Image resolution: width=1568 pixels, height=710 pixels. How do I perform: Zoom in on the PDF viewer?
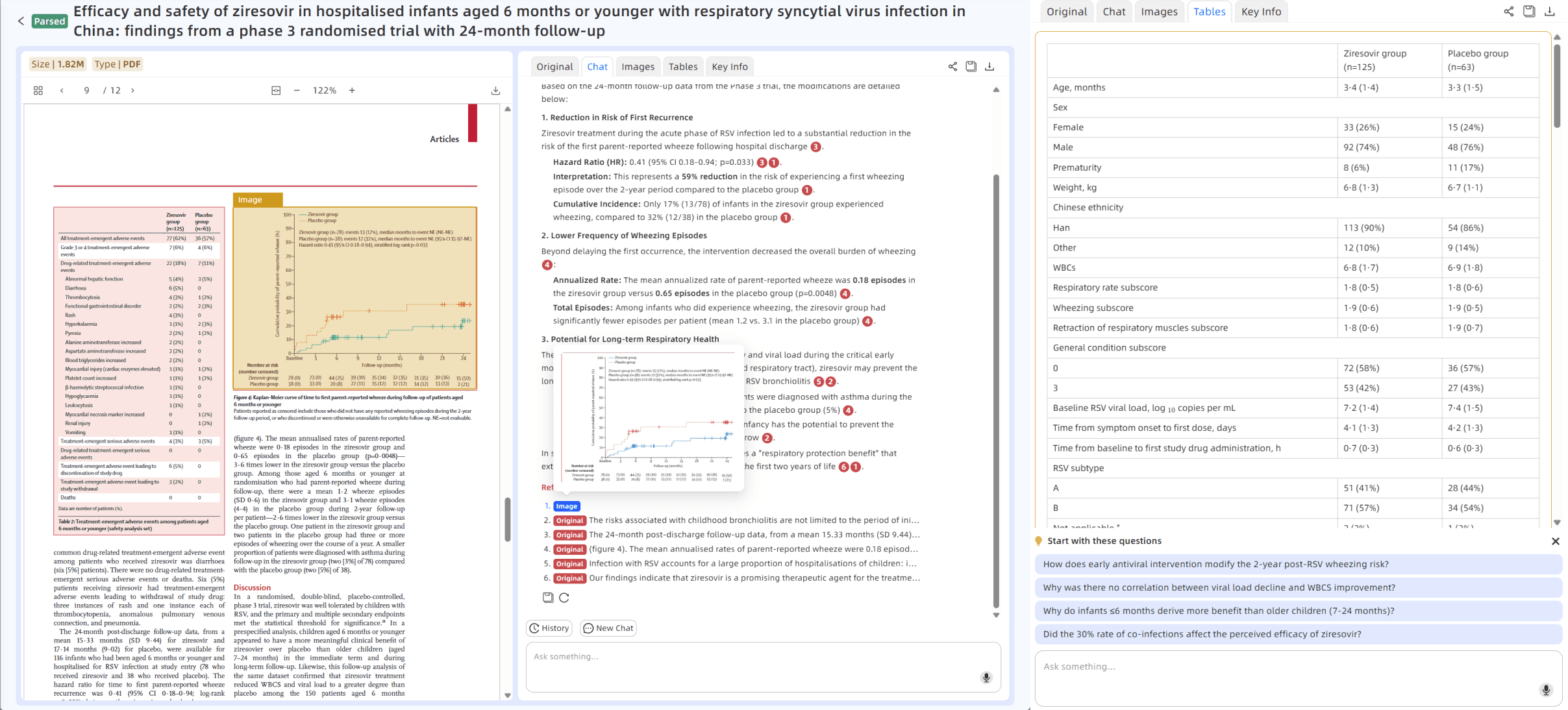(x=352, y=91)
